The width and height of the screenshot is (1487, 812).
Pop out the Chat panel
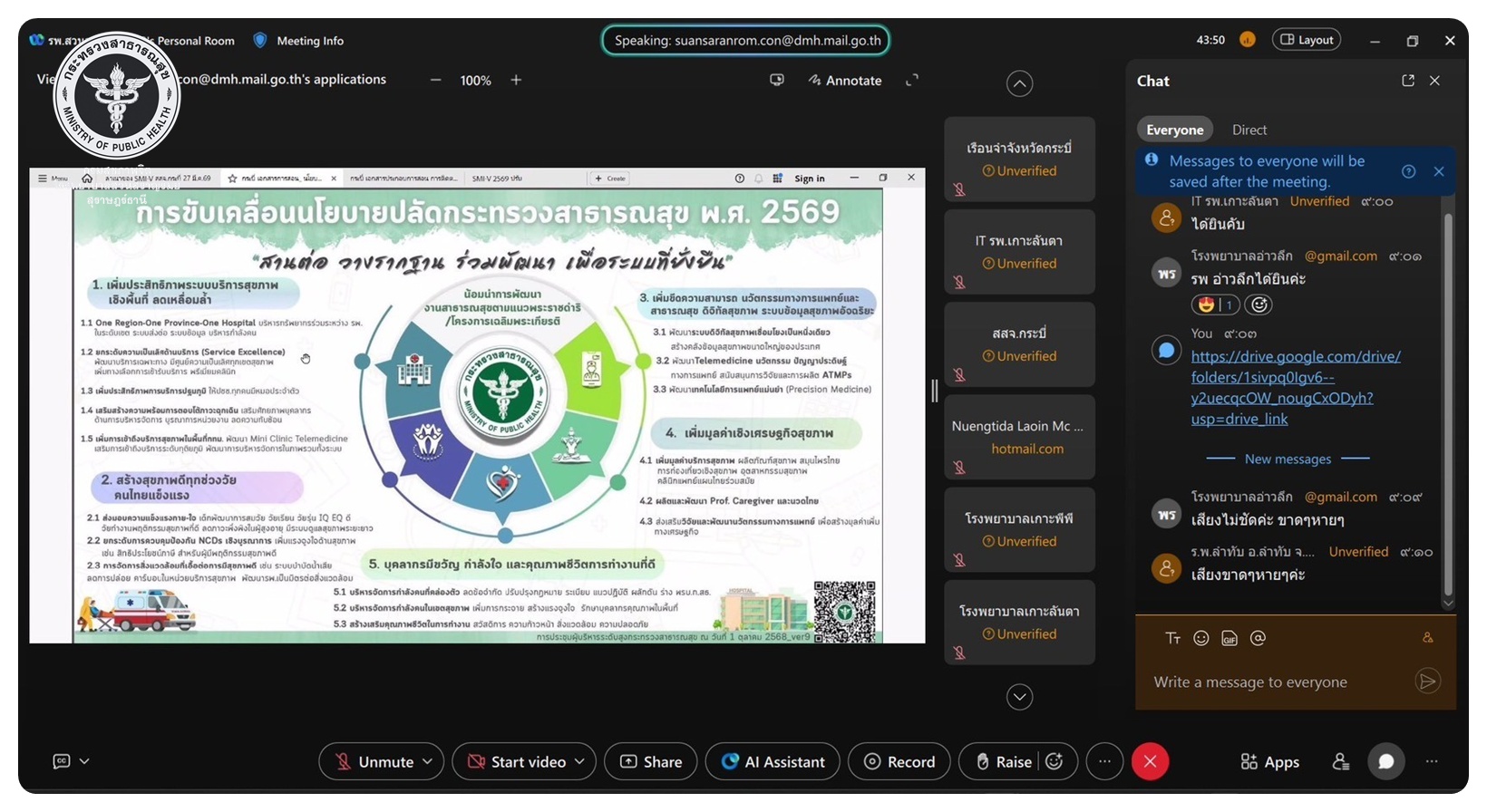coord(1407,81)
